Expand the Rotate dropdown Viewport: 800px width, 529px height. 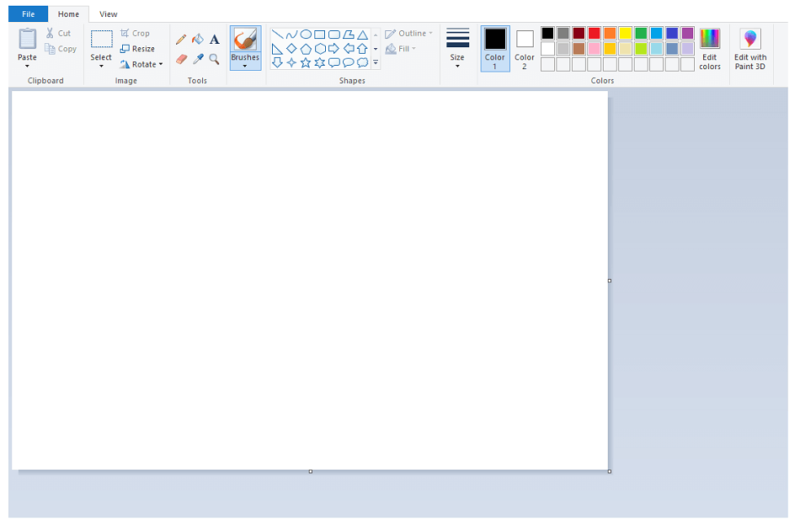click(161, 64)
